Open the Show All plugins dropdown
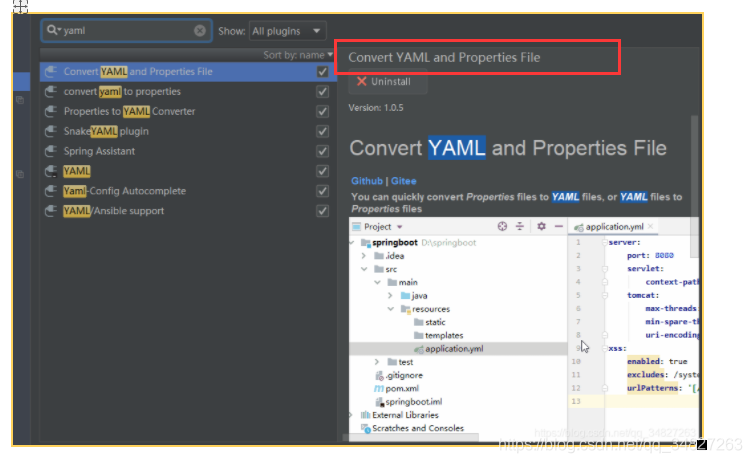 [x=288, y=31]
